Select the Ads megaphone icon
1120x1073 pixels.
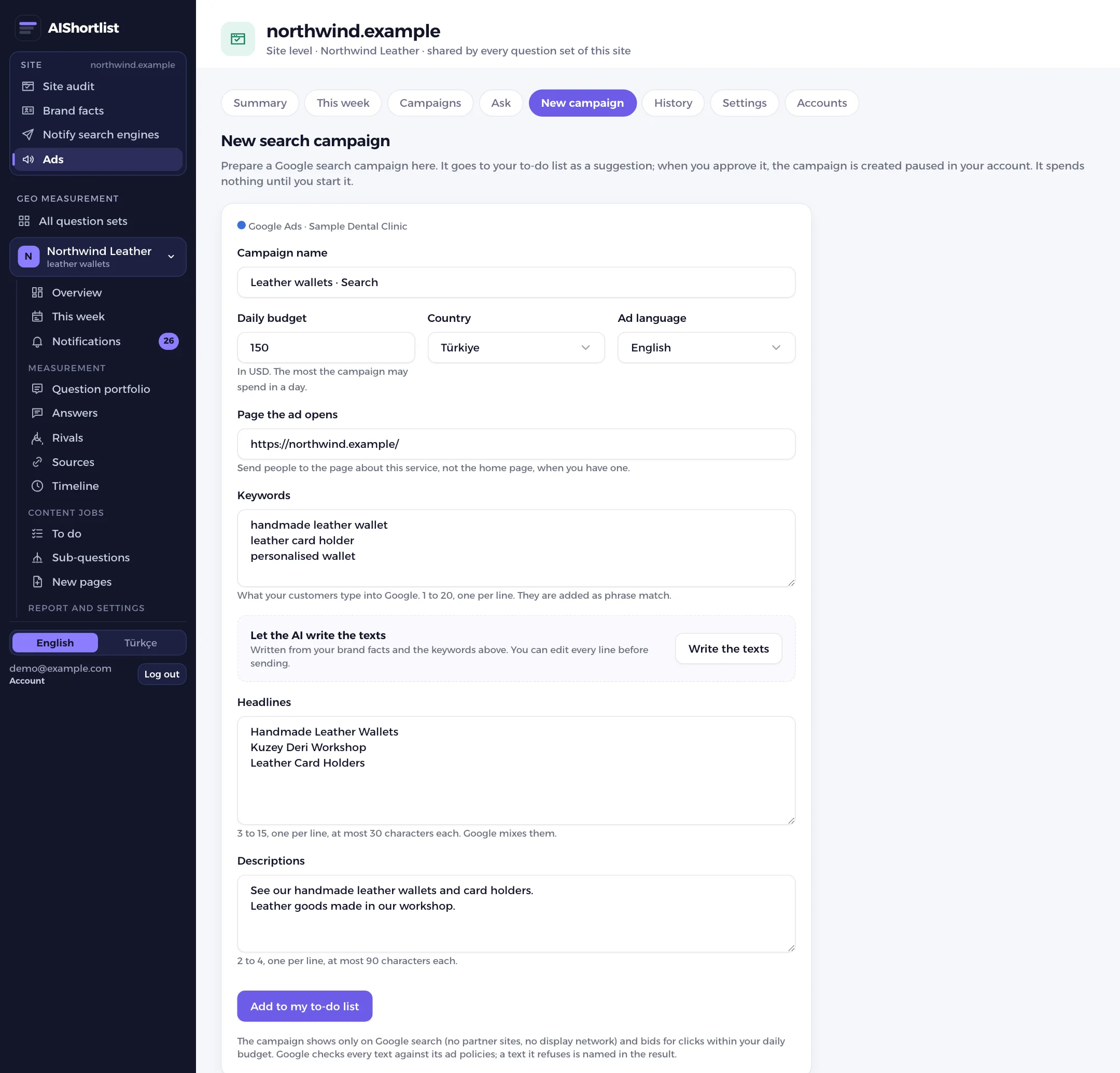[28, 160]
